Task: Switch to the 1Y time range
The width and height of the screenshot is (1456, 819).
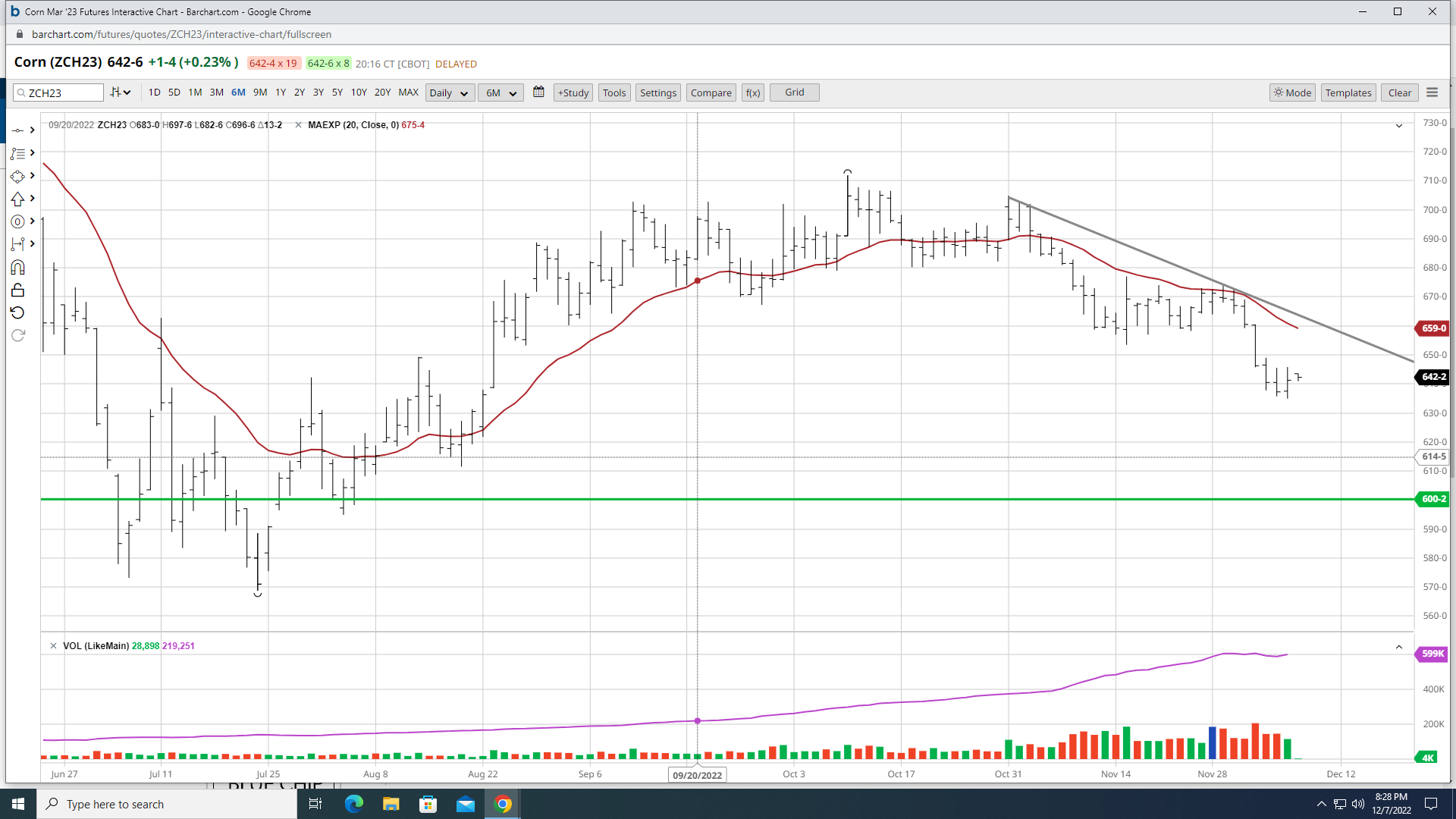Action: point(281,93)
